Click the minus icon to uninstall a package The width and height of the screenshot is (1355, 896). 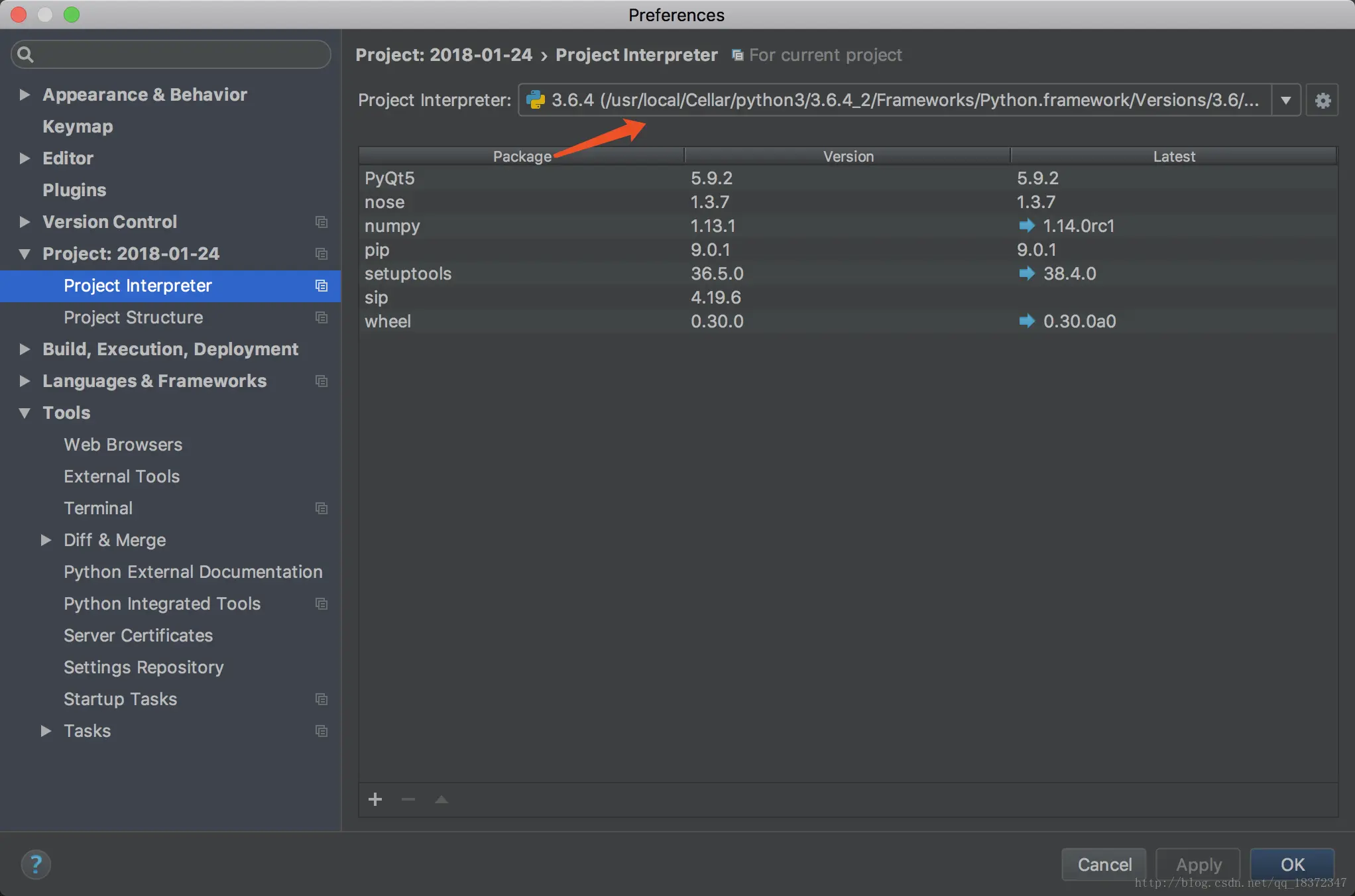408,799
